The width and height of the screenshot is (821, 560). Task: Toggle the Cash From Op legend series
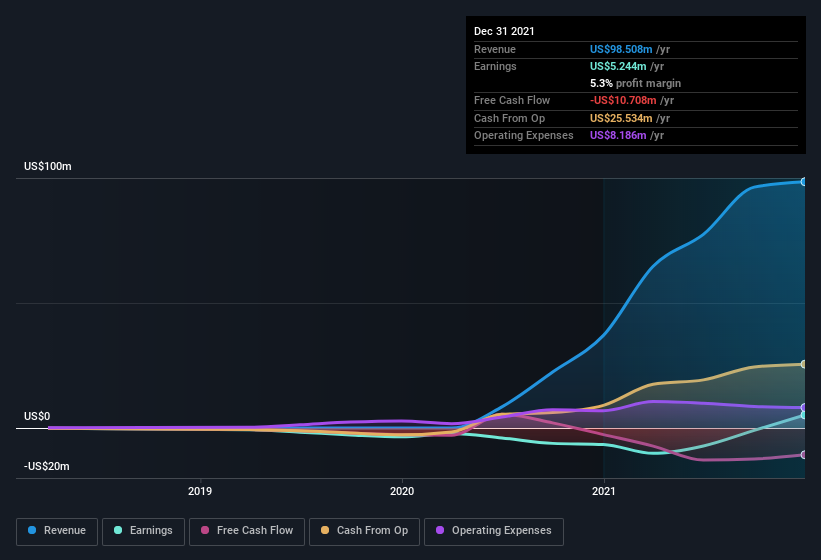(x=364, y=531)
